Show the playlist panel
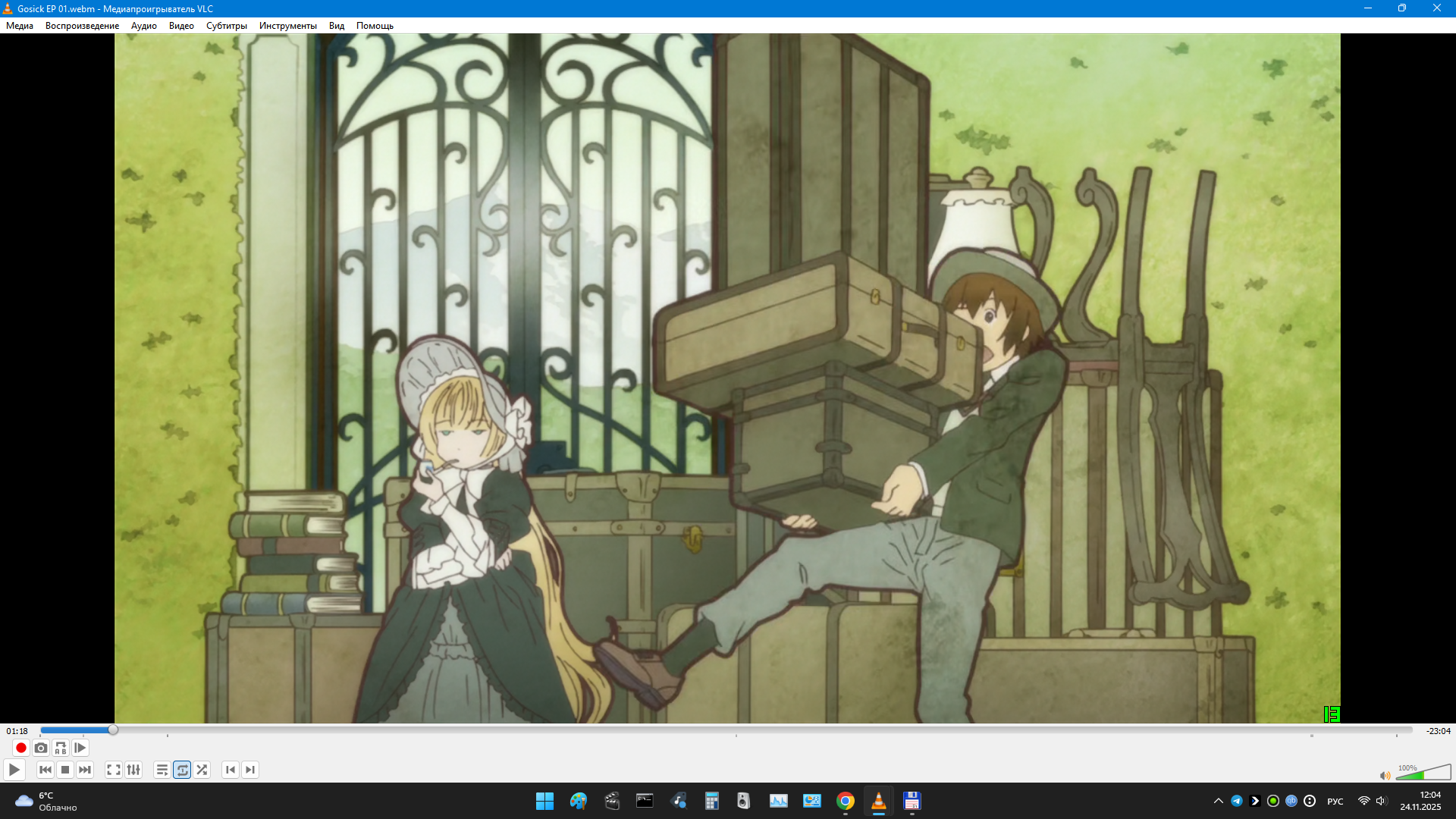The height and width of the screenshot is (819, 1456). 162,770
